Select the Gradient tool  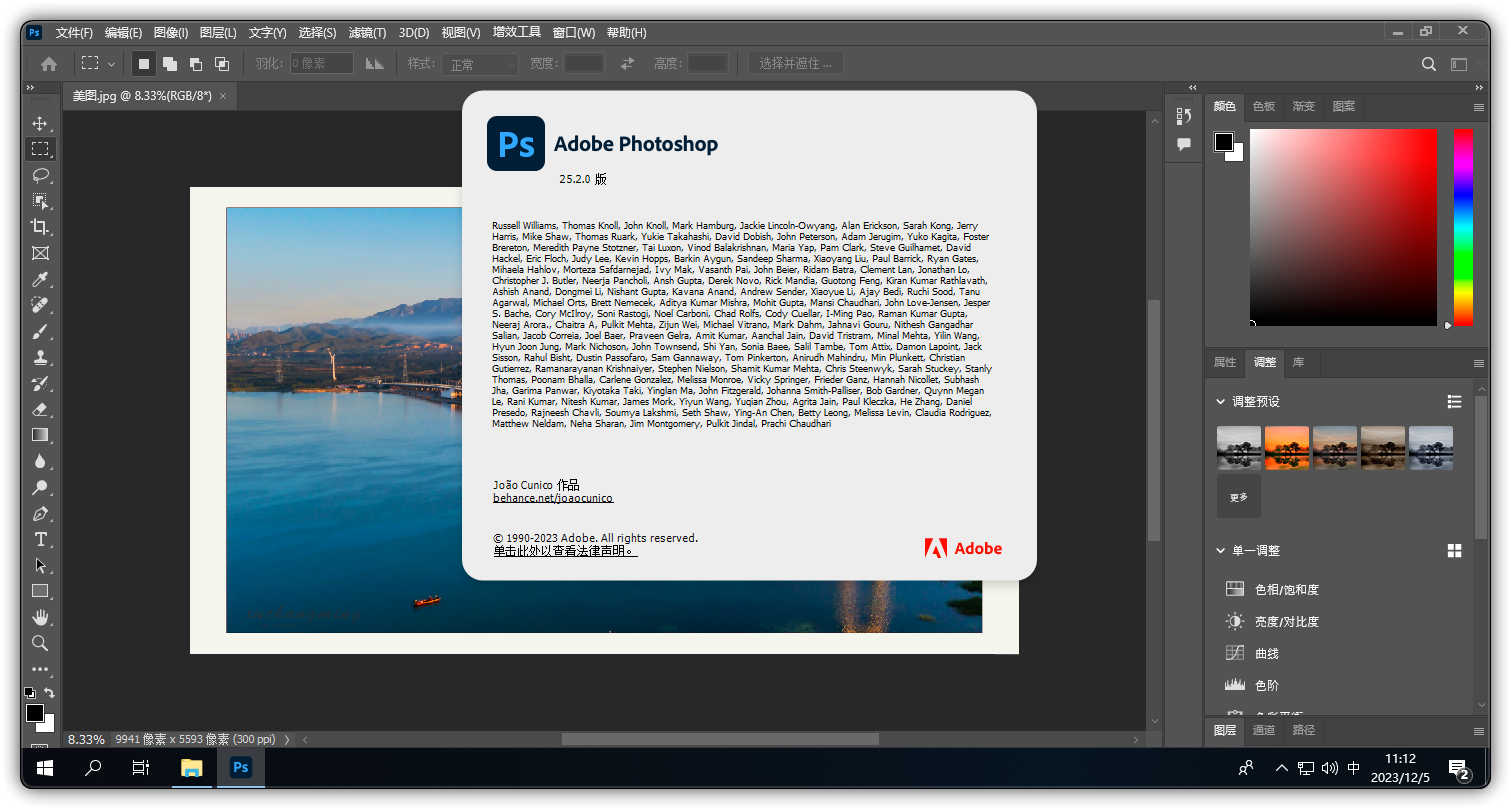(x=40, y=435)
